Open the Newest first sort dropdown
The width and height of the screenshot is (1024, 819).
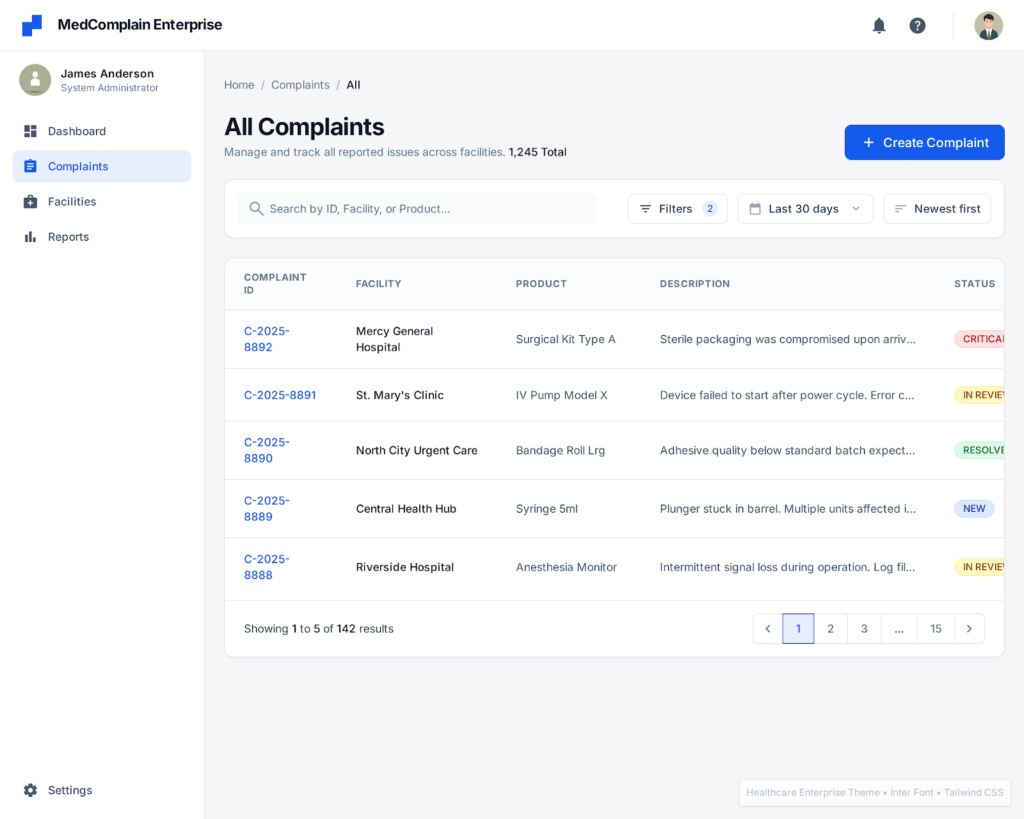[936, 209]
